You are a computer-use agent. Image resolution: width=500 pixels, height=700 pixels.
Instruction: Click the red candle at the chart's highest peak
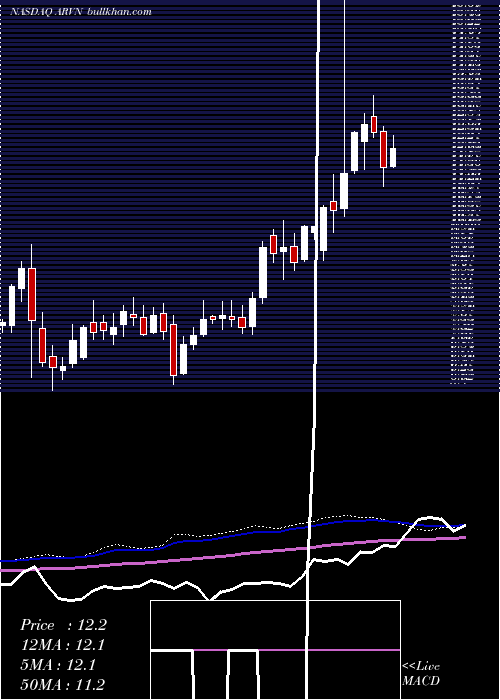click(x=374, y=124)
